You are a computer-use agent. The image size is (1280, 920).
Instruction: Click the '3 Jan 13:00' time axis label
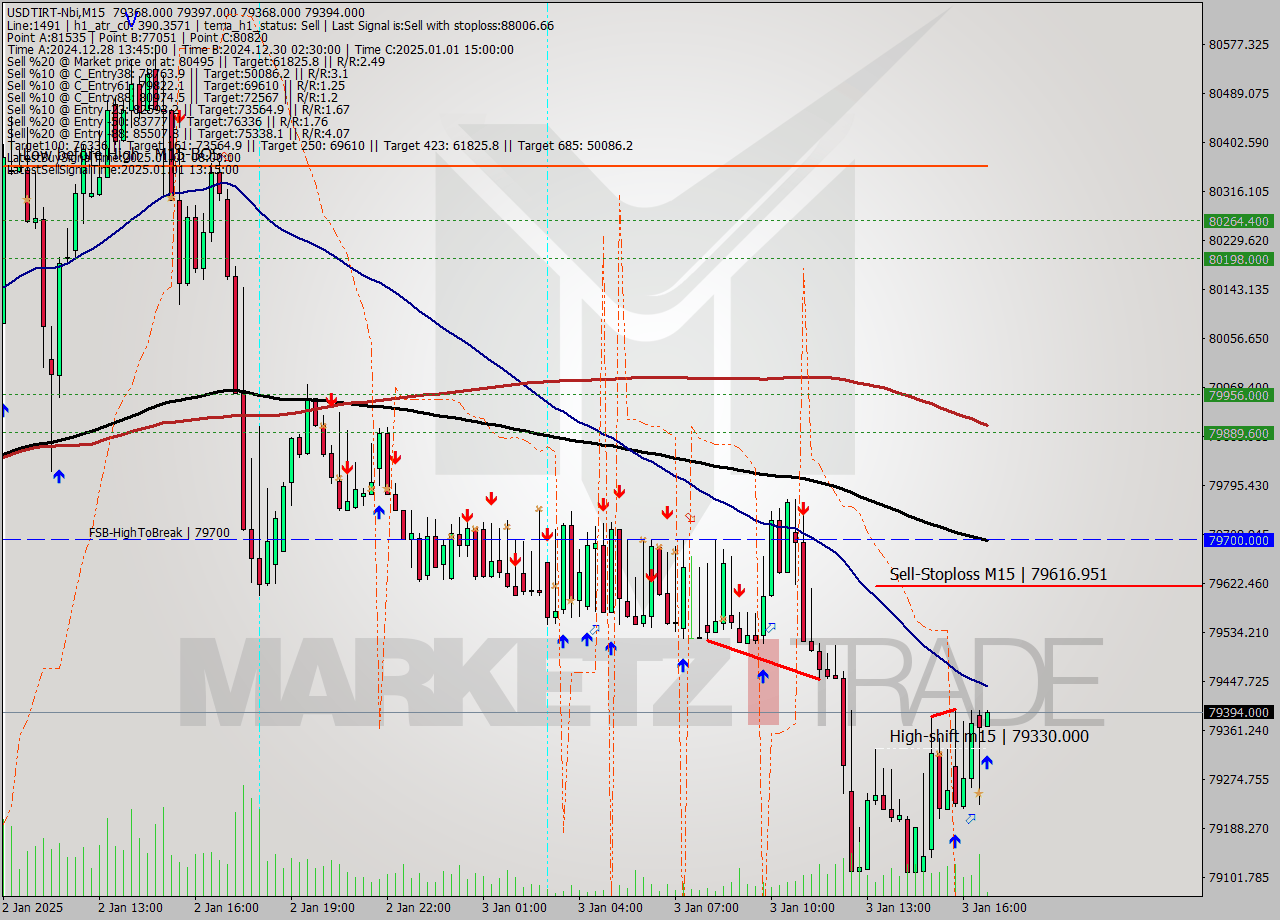[x=898, y=908]
